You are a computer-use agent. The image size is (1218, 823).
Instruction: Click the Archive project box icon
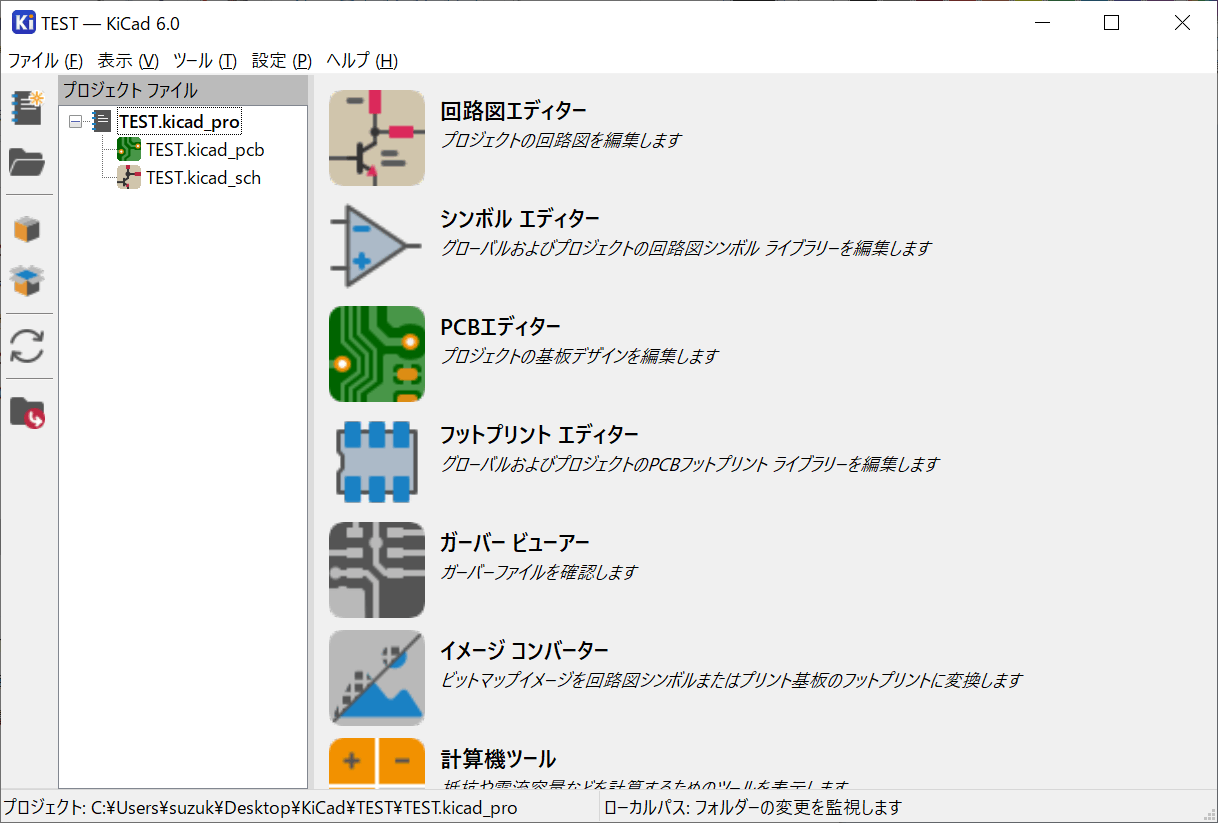click(27, 229)
